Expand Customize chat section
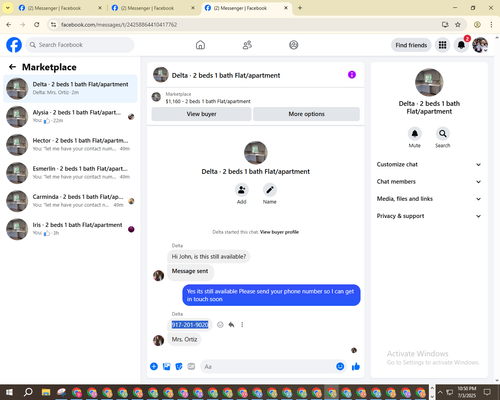The width and height of the screenshot is (500, 400). (x=429, y=164)
